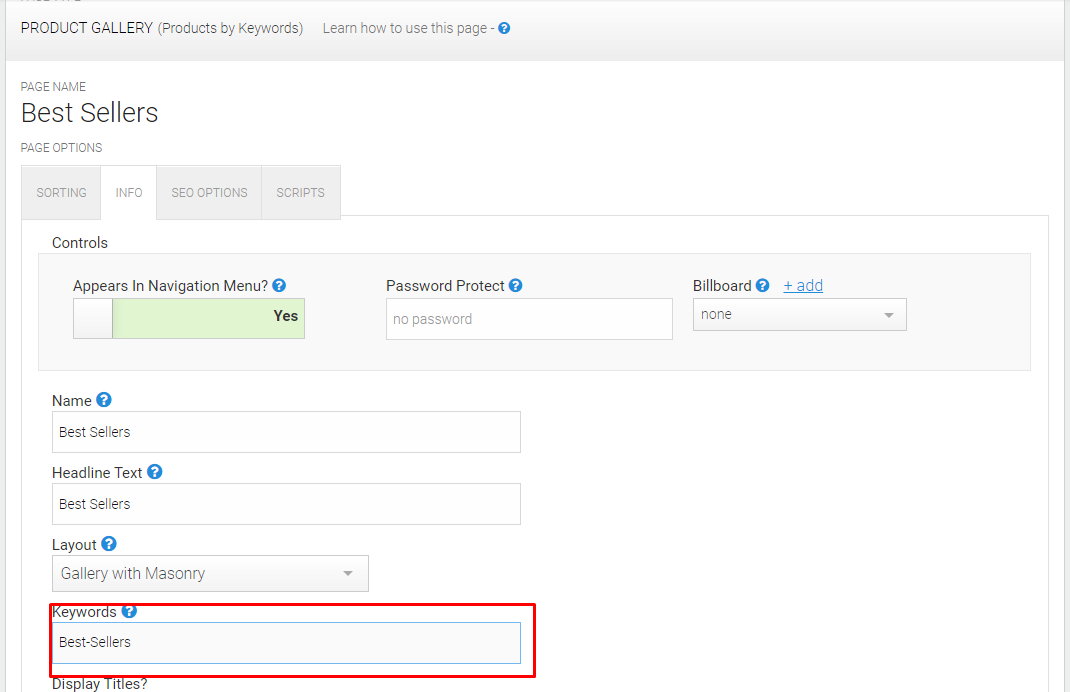Click Layout help question icon
1070x692 pixels.
[x=109, y=543]
